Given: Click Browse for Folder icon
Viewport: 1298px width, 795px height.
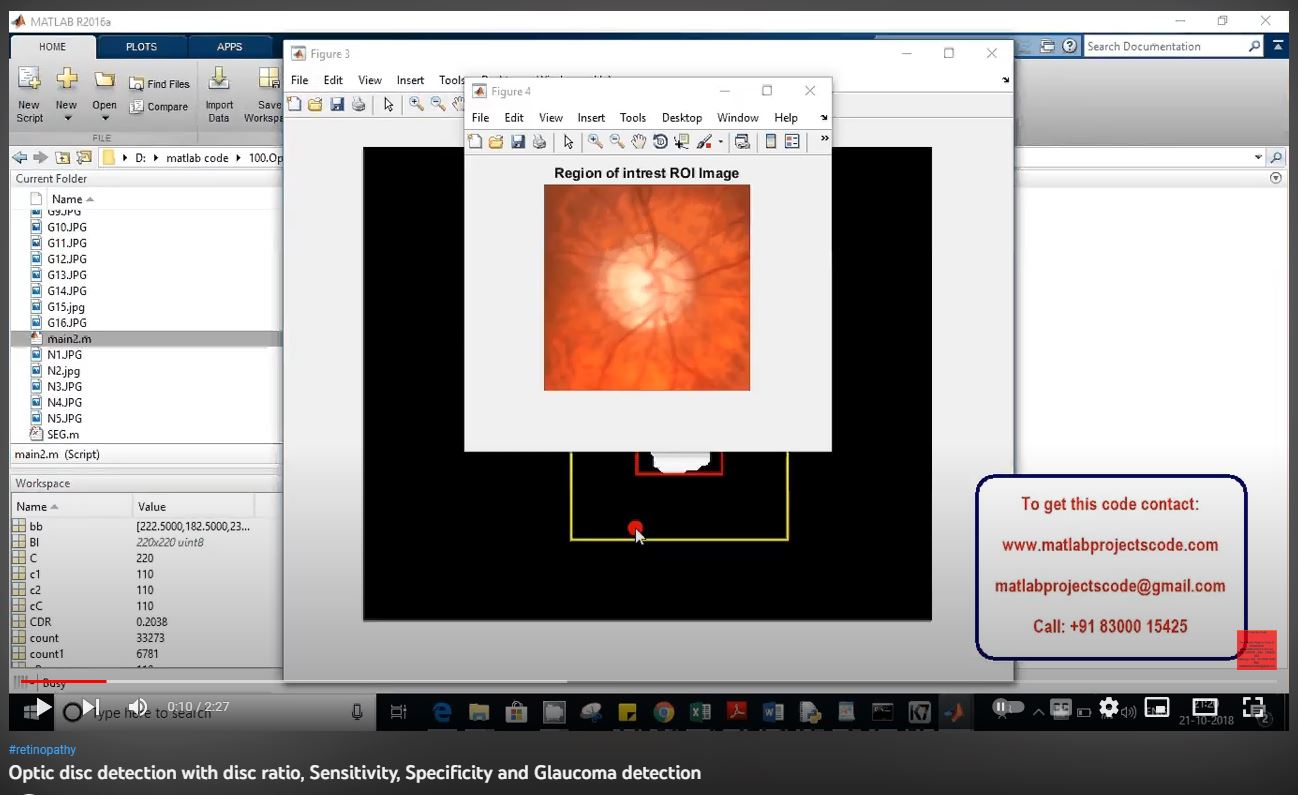Looking at the screenshot, I should 84,158.
